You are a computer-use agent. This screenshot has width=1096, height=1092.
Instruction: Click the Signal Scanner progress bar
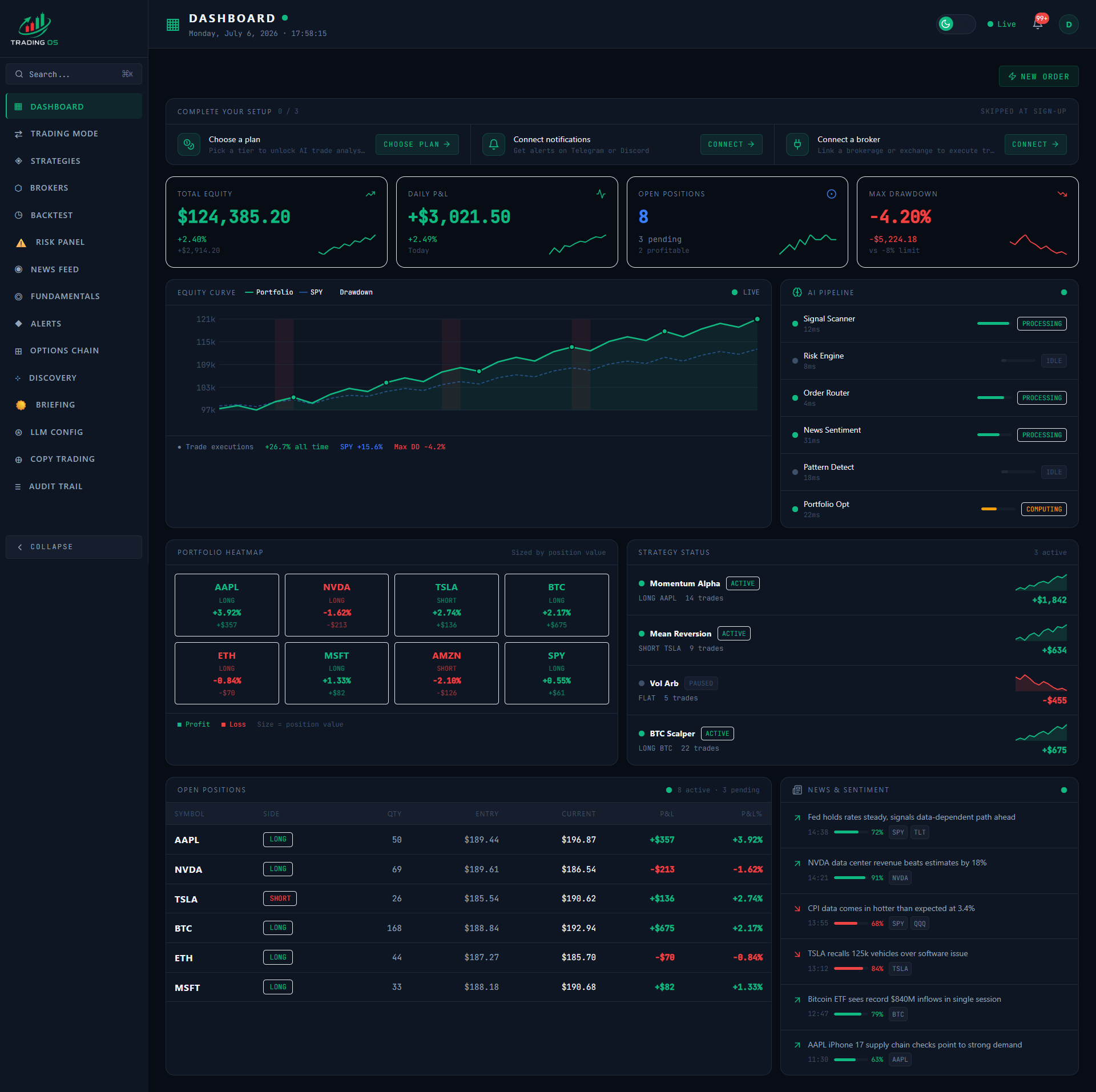[x=993, y=324]
